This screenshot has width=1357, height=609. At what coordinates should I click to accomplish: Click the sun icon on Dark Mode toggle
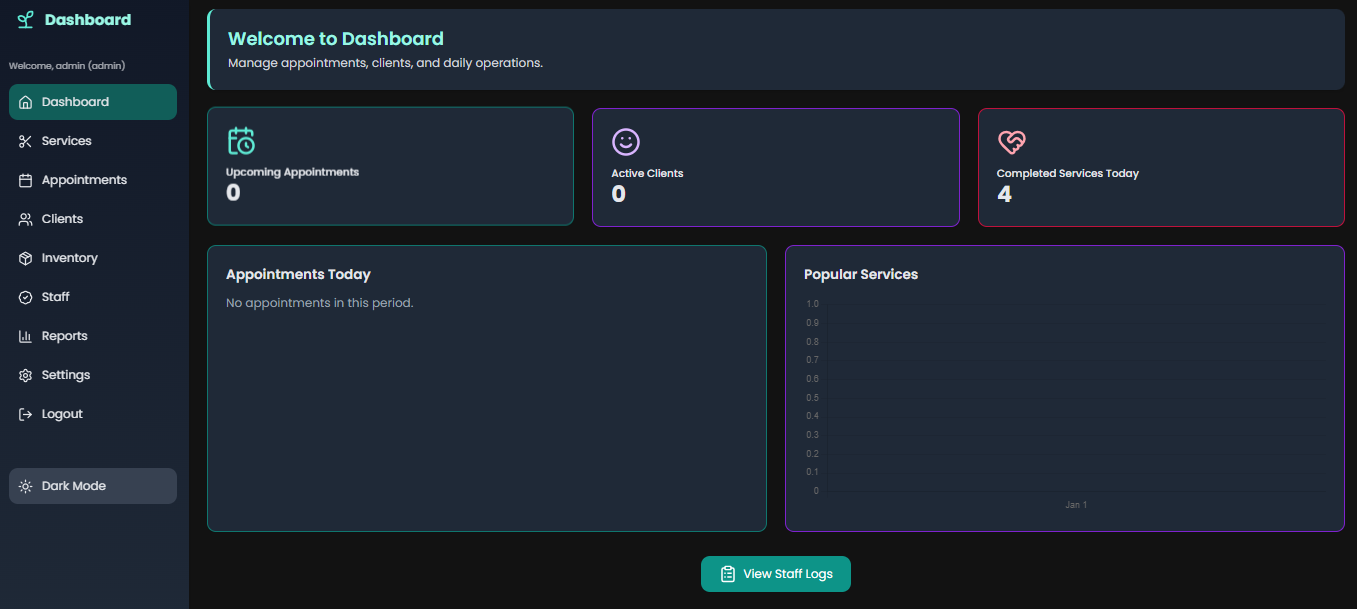[x=26, y=486]
